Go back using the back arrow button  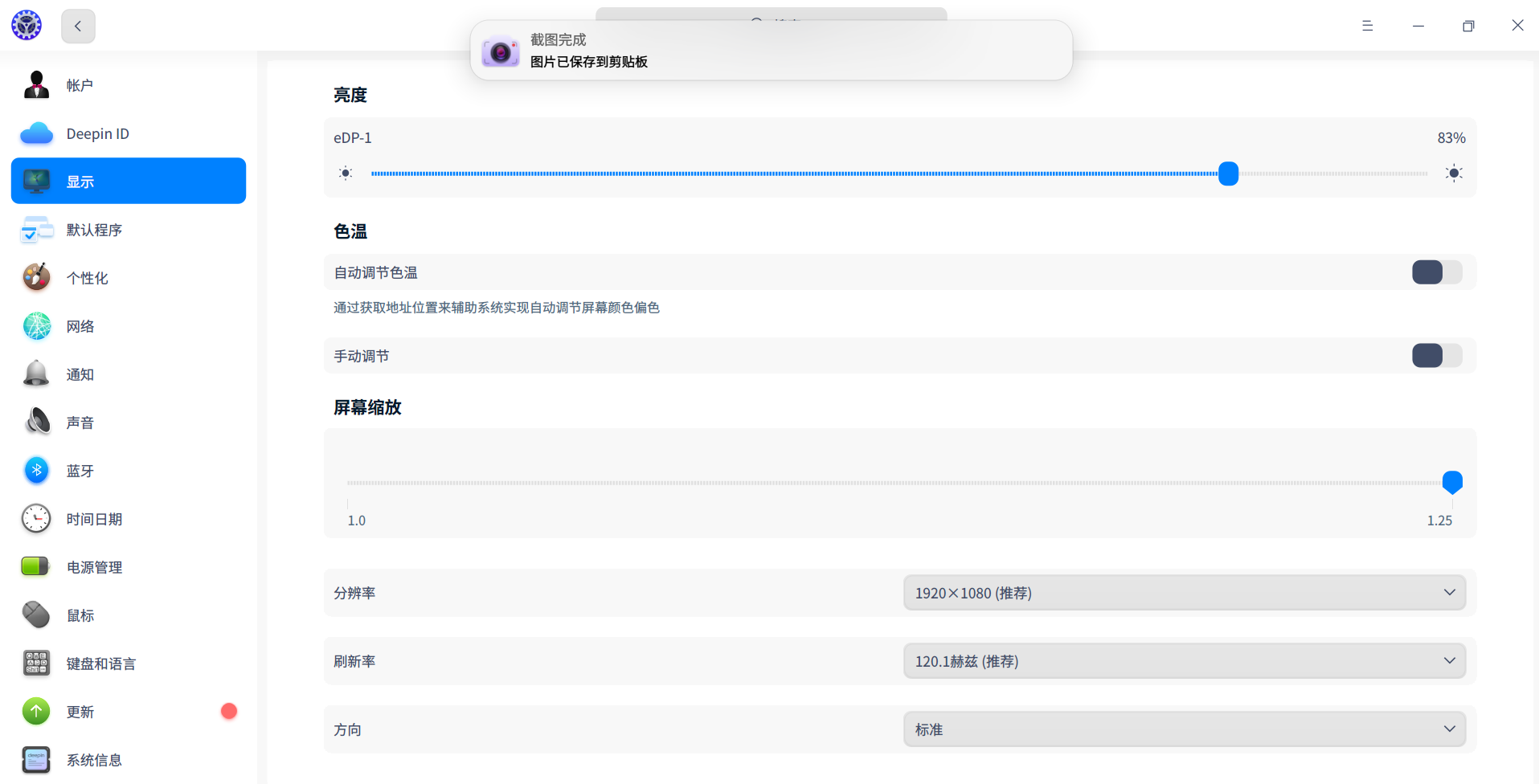[x=78, y=26]
